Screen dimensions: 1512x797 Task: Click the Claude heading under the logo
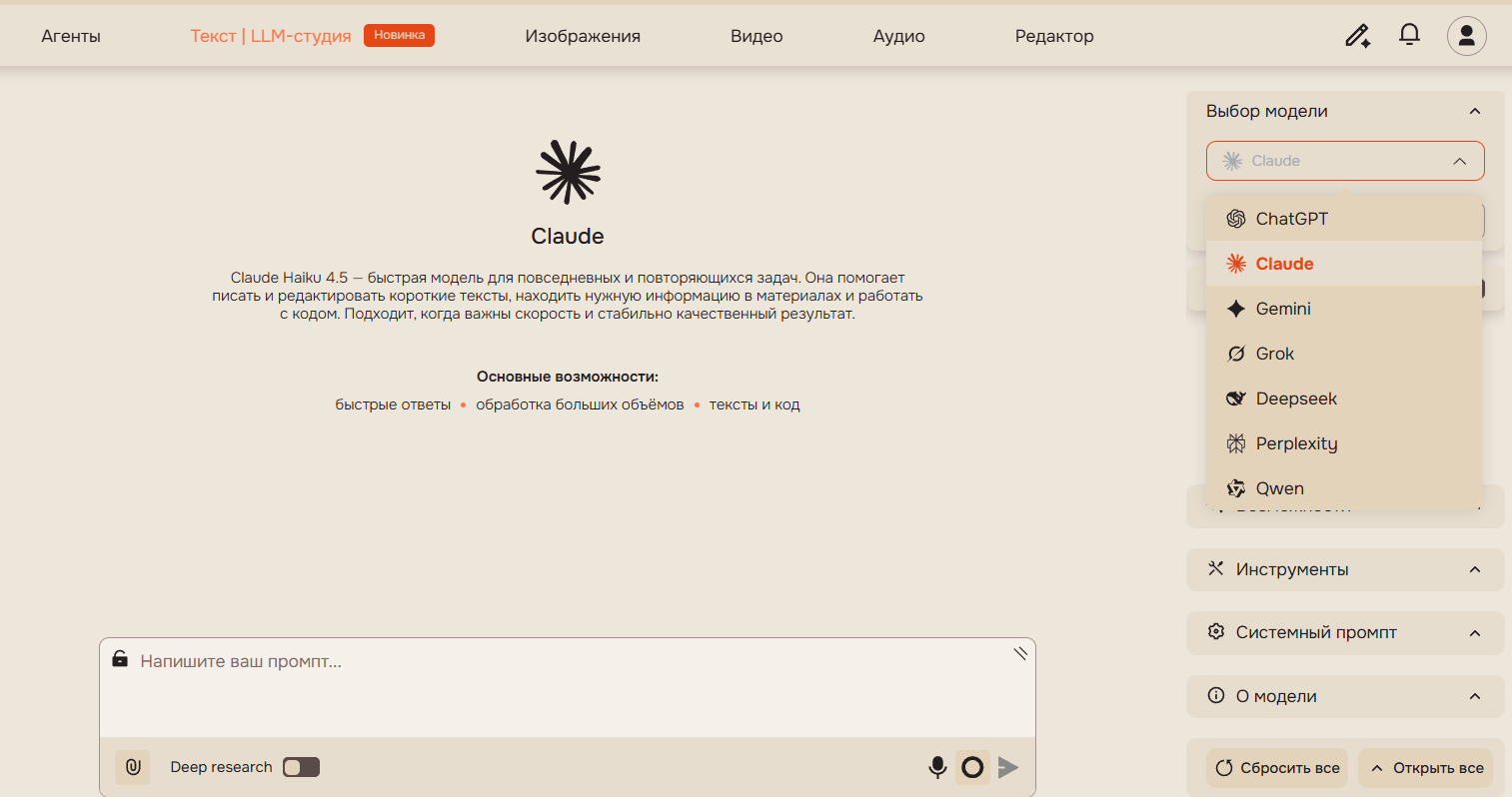568,236
